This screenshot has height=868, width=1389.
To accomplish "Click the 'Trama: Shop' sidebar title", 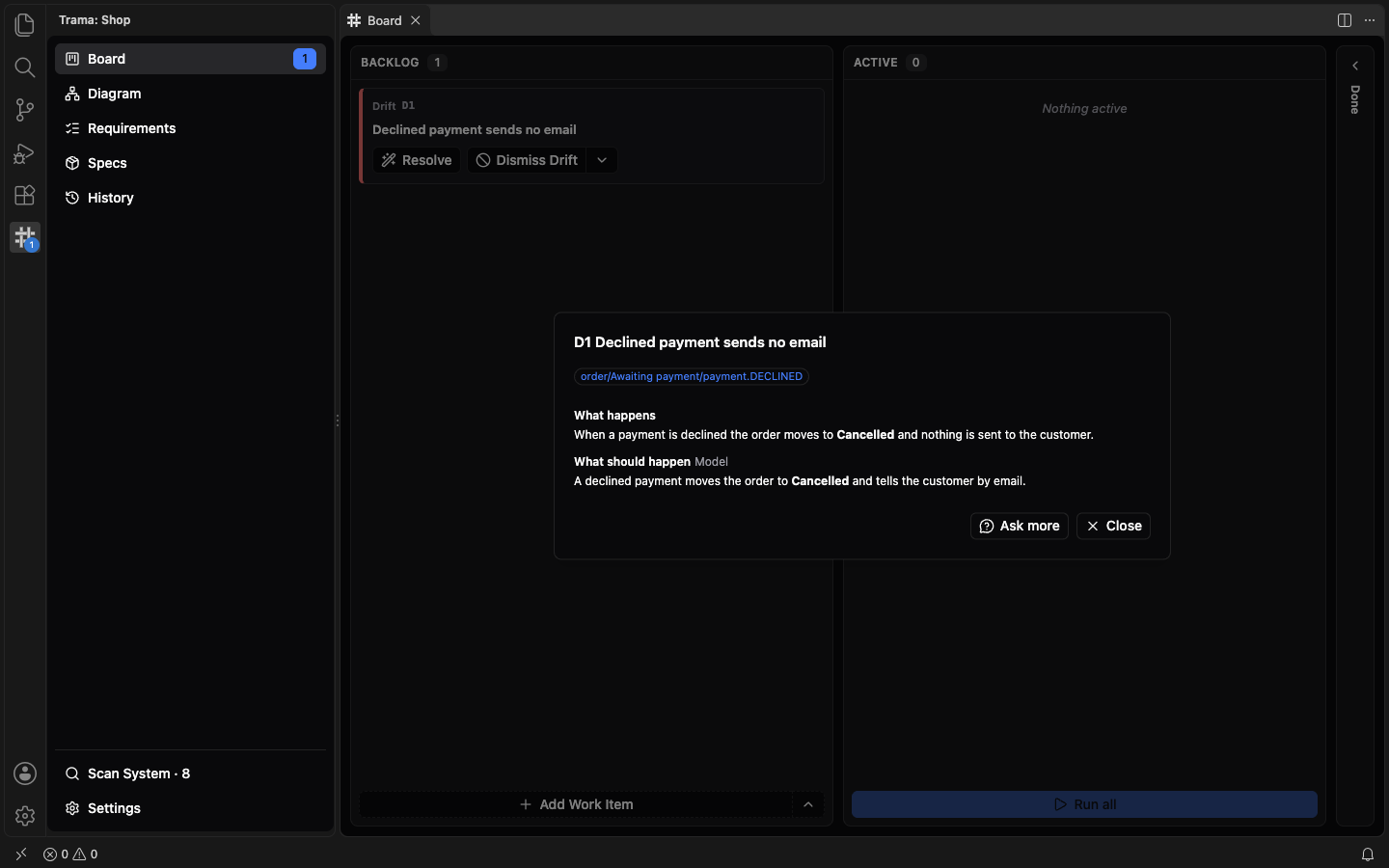I will click(x=95, y=20).
